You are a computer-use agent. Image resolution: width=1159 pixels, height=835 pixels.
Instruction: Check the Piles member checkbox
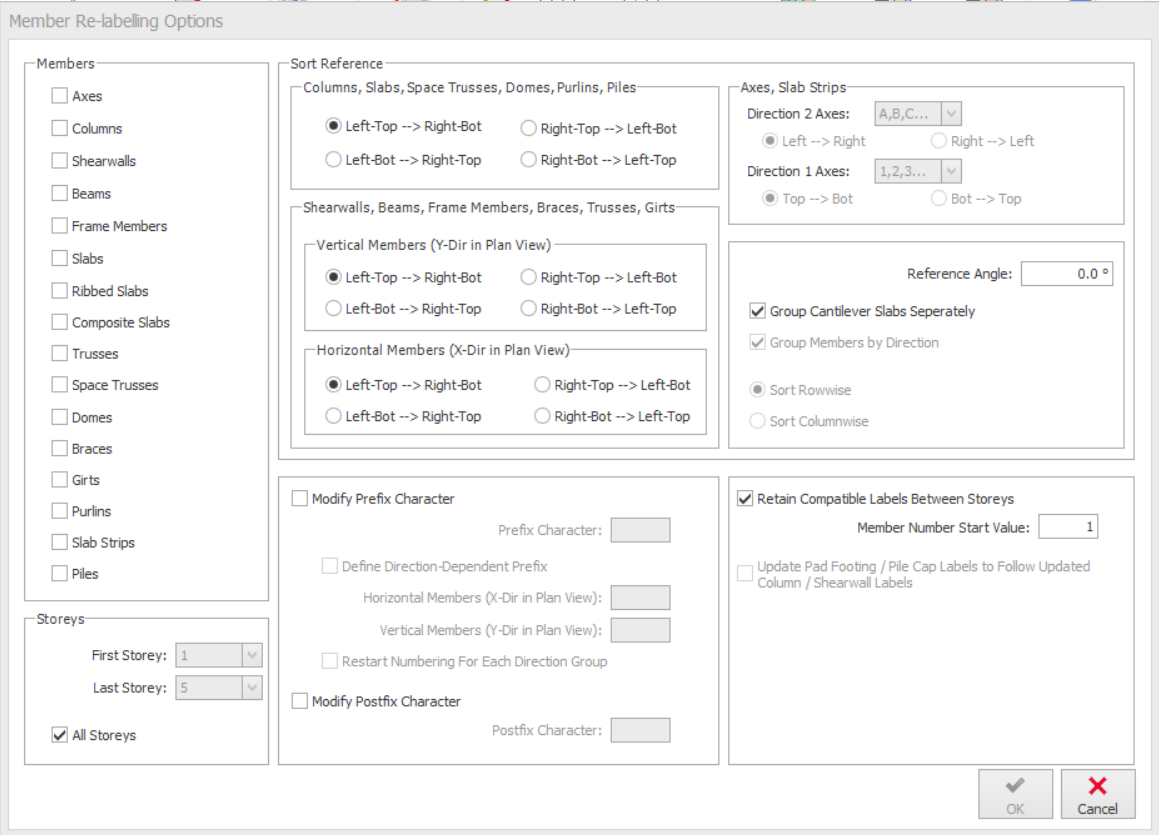pyautogui.click(x=60, y=574)
